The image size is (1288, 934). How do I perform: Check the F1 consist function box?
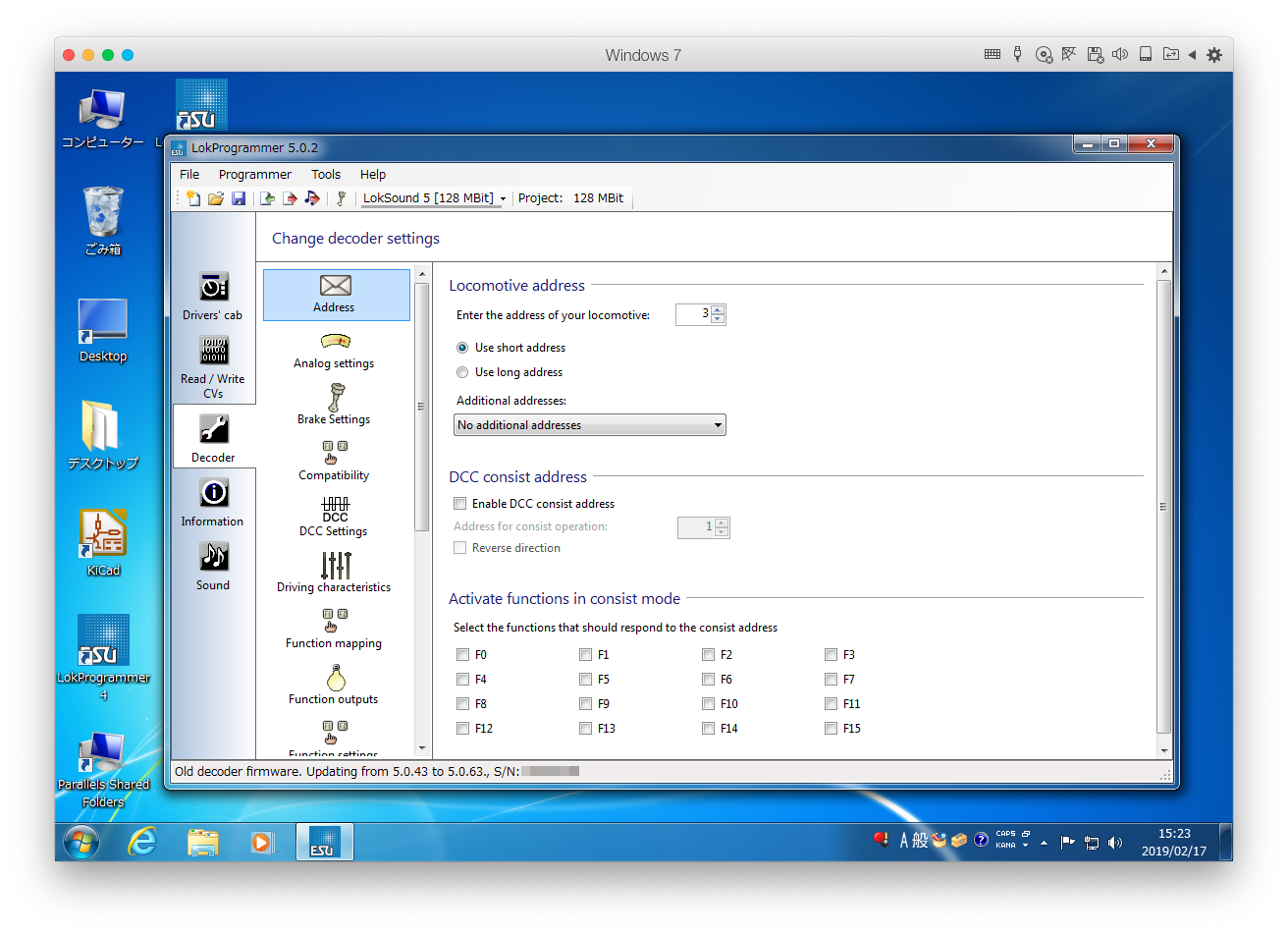click(x=585, y=655)
